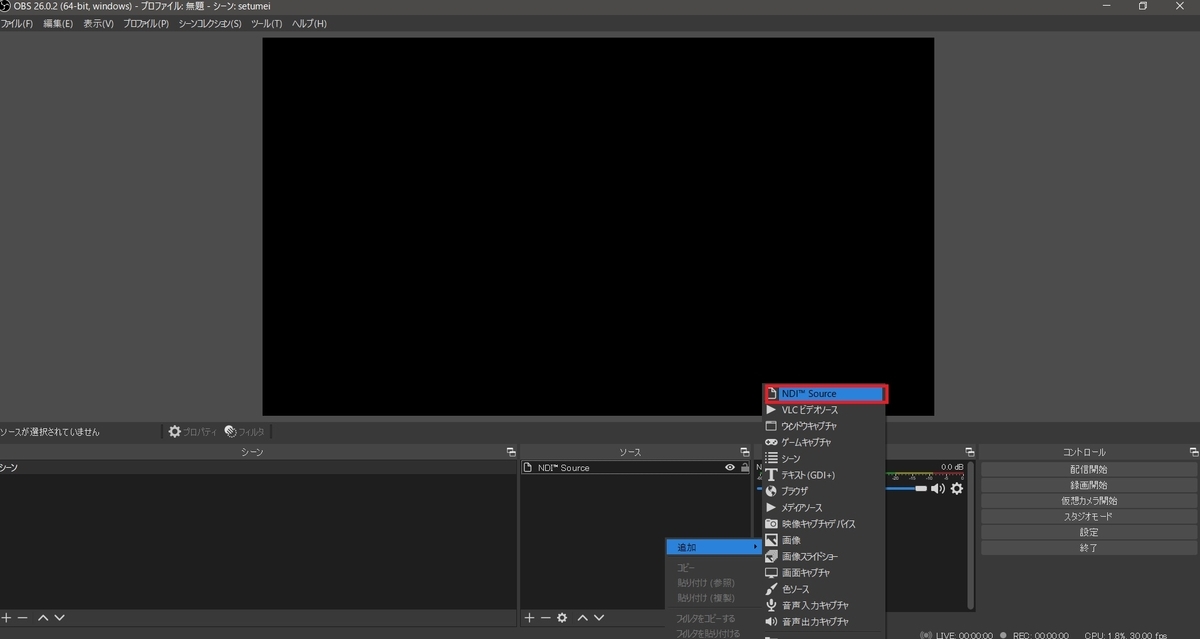This screenshot has width=1200, height=639.
Task: Click フィルタをコピーする in context menu
Action: coord(705,618)
